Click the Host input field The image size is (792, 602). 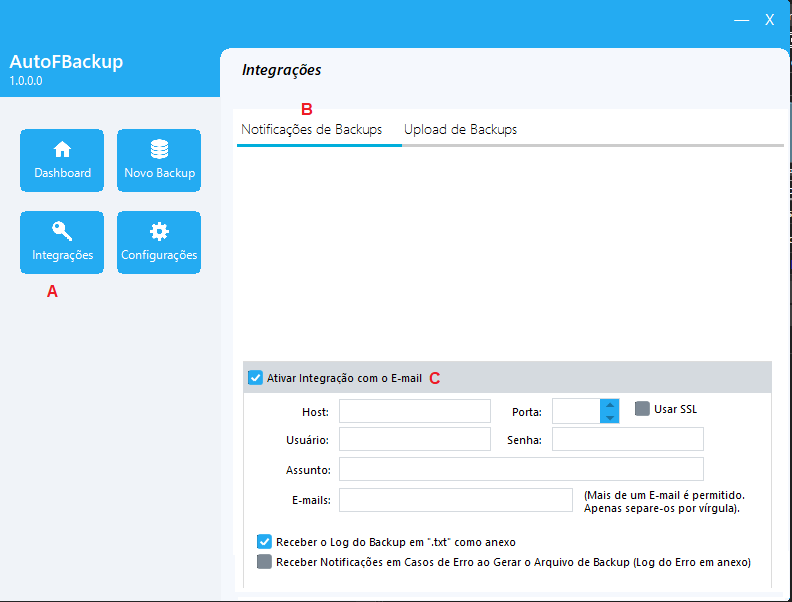click(415, 411)
